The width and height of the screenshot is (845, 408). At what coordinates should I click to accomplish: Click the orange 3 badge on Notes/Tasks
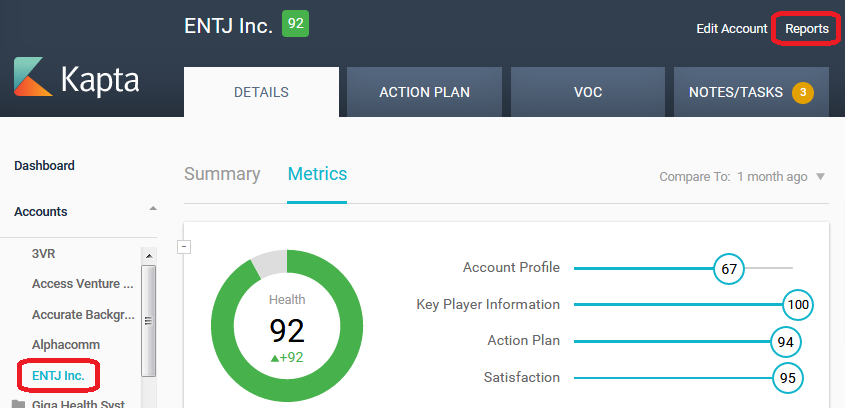point(802,93)
